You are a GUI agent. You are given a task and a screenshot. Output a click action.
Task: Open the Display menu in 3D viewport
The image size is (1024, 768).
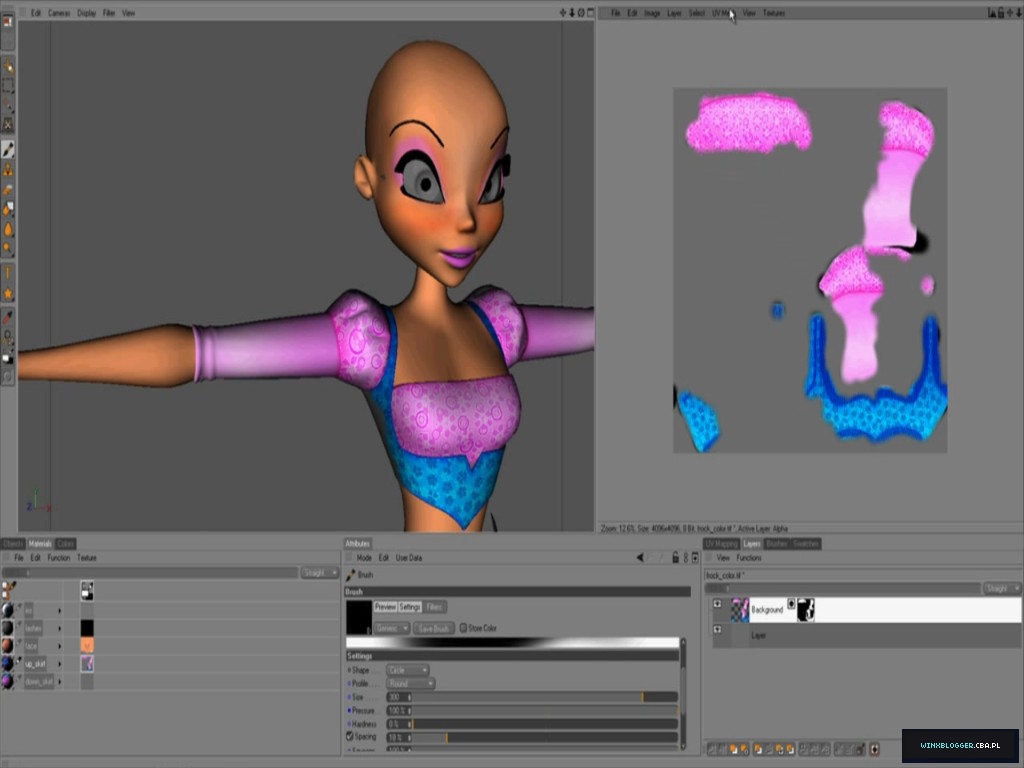(x=86, y=13)
